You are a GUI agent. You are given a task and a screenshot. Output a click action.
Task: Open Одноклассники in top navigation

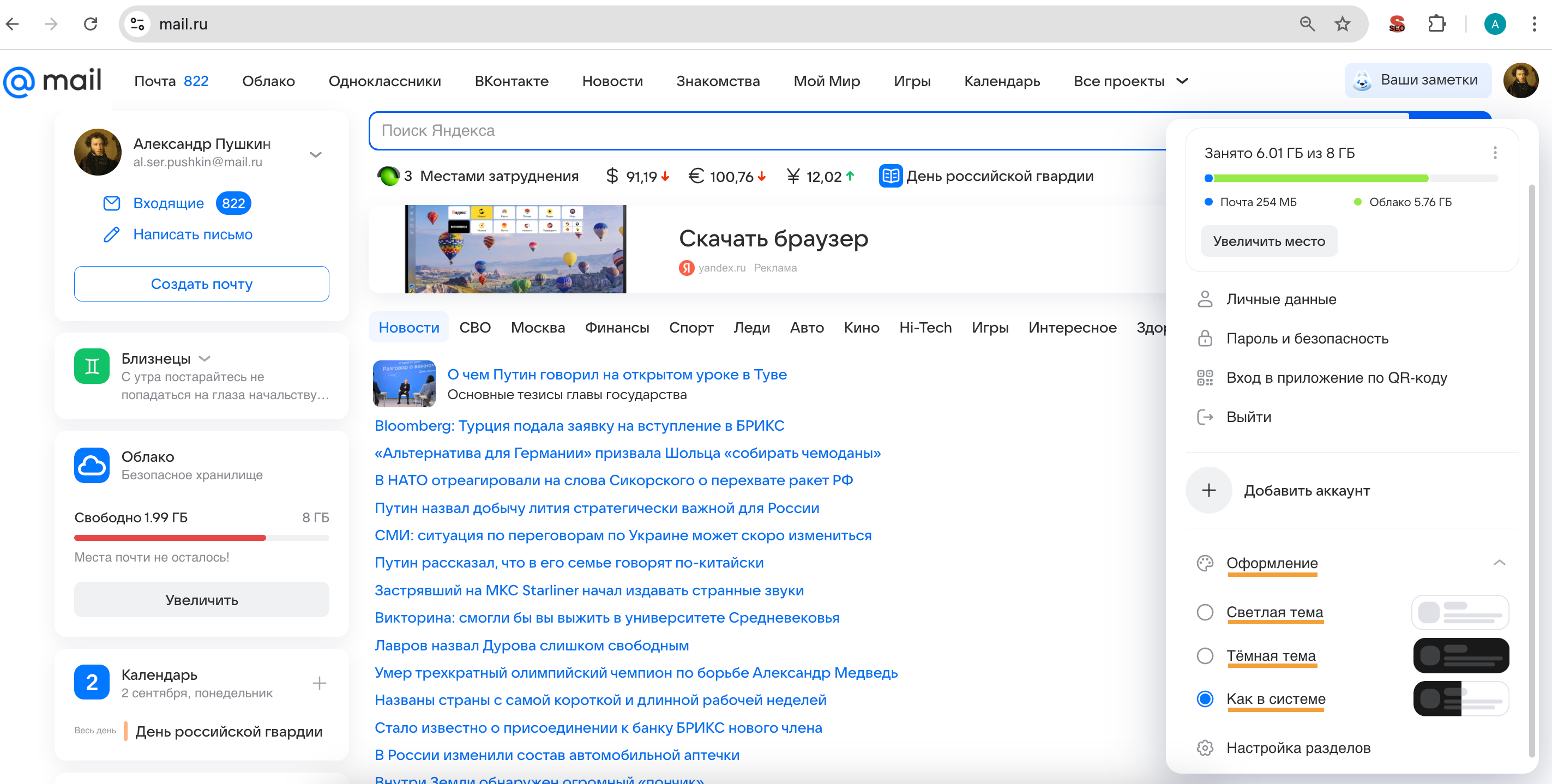click(x=384, y=81)
